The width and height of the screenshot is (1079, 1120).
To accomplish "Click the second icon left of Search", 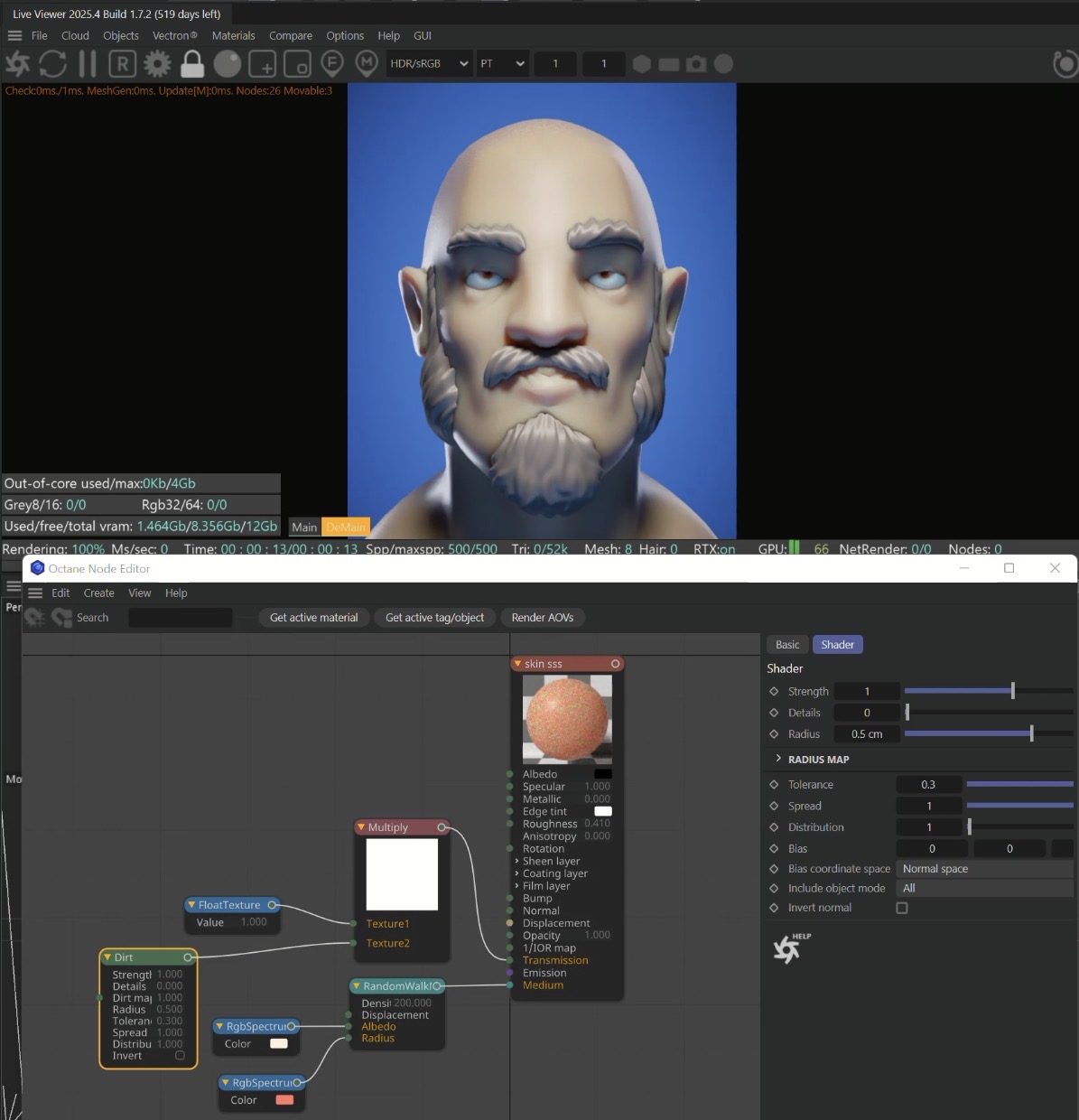I will click(62, 618).
